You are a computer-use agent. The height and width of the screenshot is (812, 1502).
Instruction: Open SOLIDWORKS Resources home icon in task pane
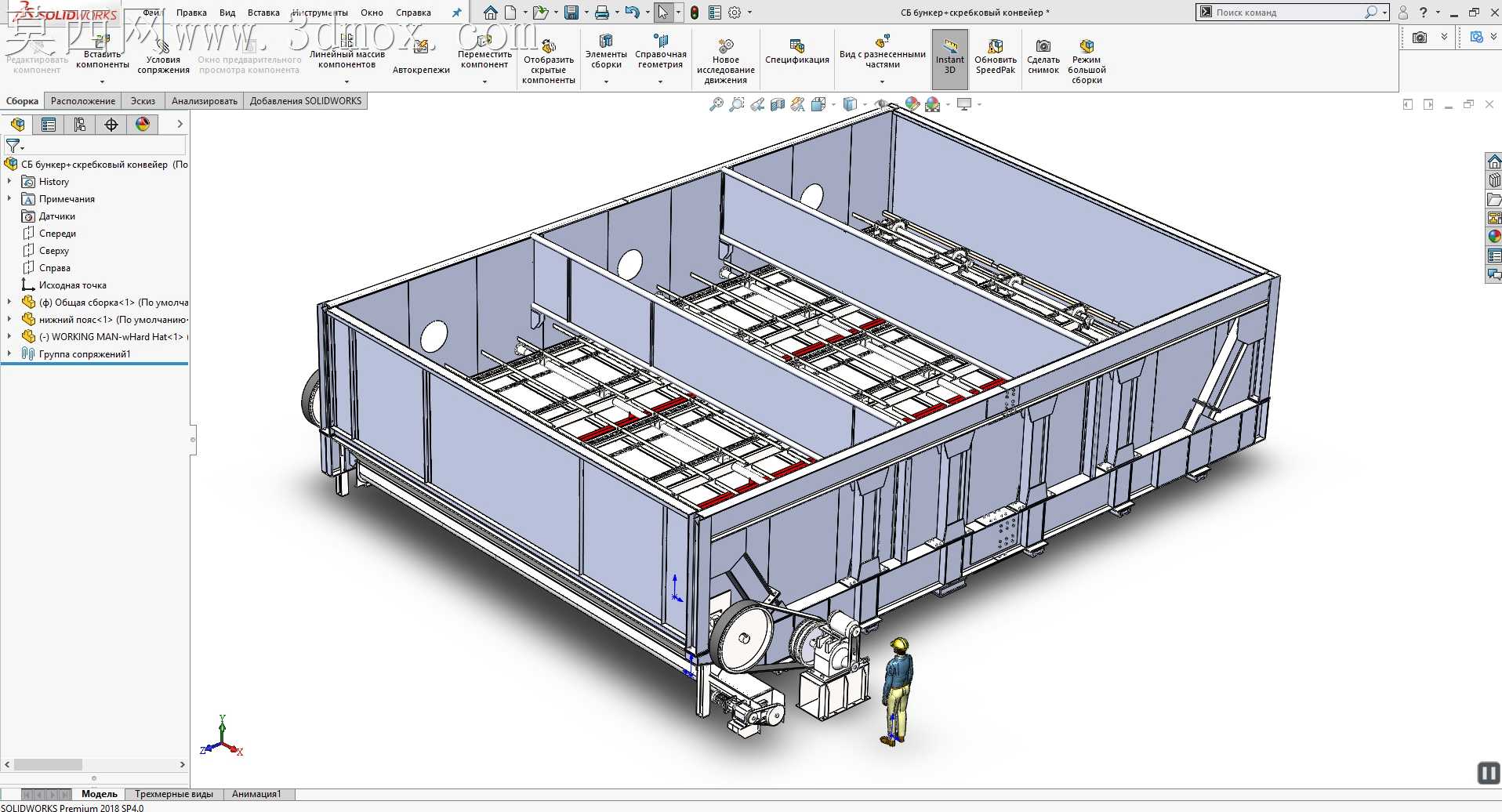[x=1494, y=161]
